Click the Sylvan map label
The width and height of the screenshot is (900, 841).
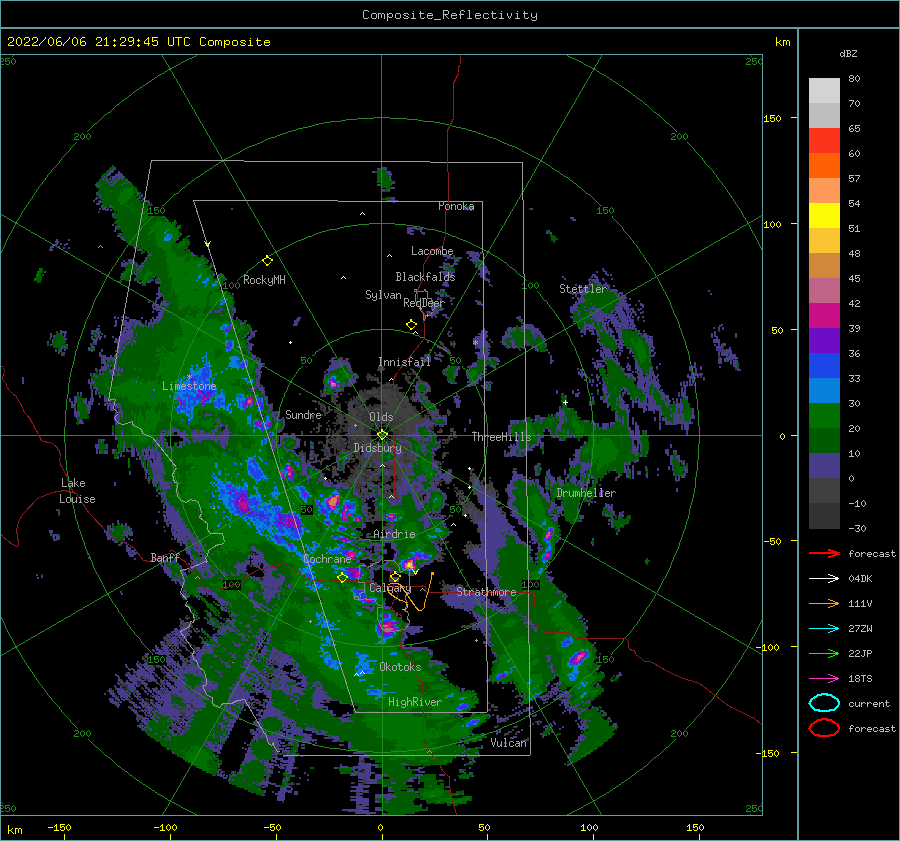pos(383,295)
